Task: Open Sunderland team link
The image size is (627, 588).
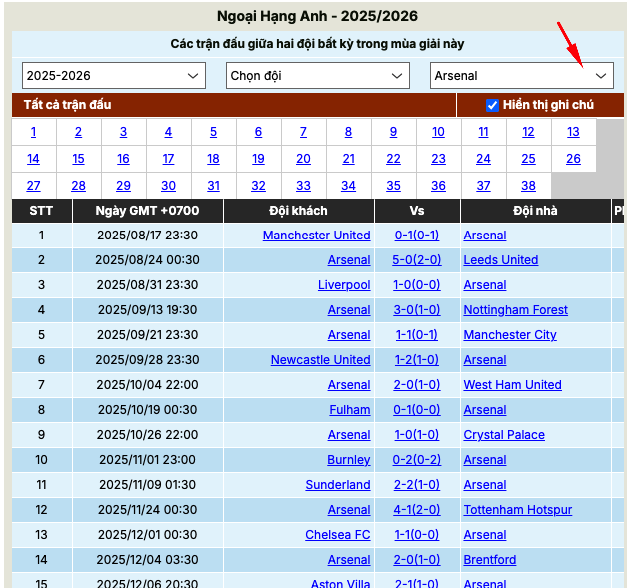Action: [x=338, y=485]
